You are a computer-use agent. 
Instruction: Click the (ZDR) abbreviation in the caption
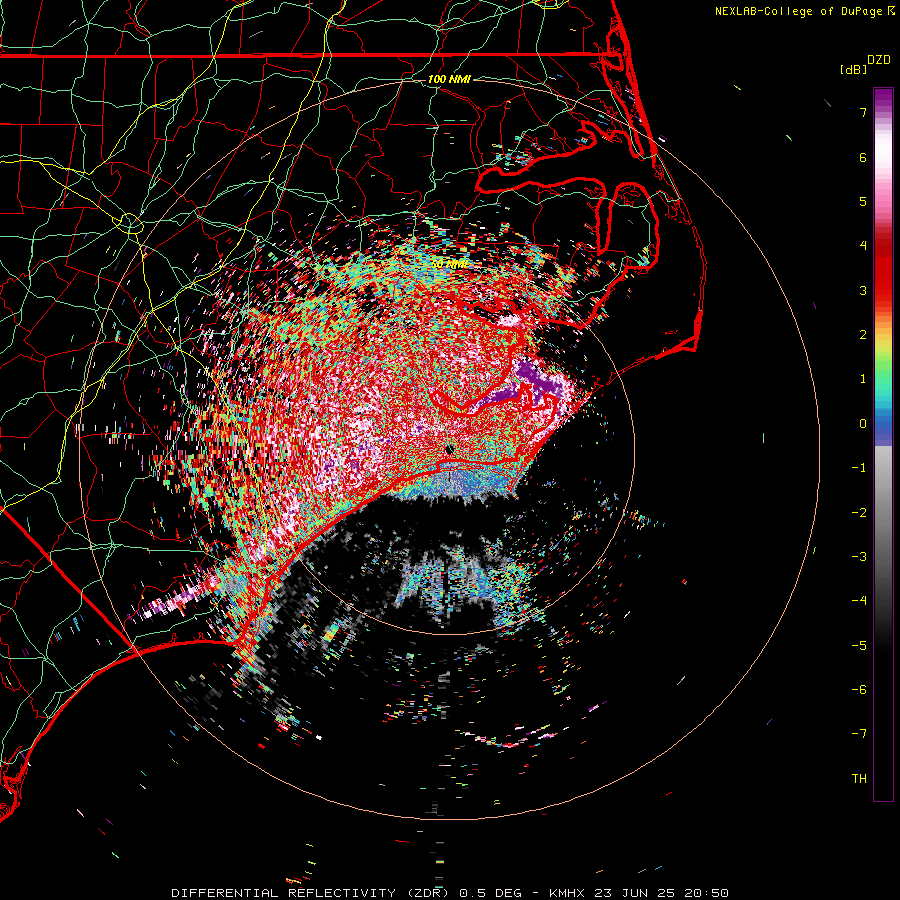(429, 893)
